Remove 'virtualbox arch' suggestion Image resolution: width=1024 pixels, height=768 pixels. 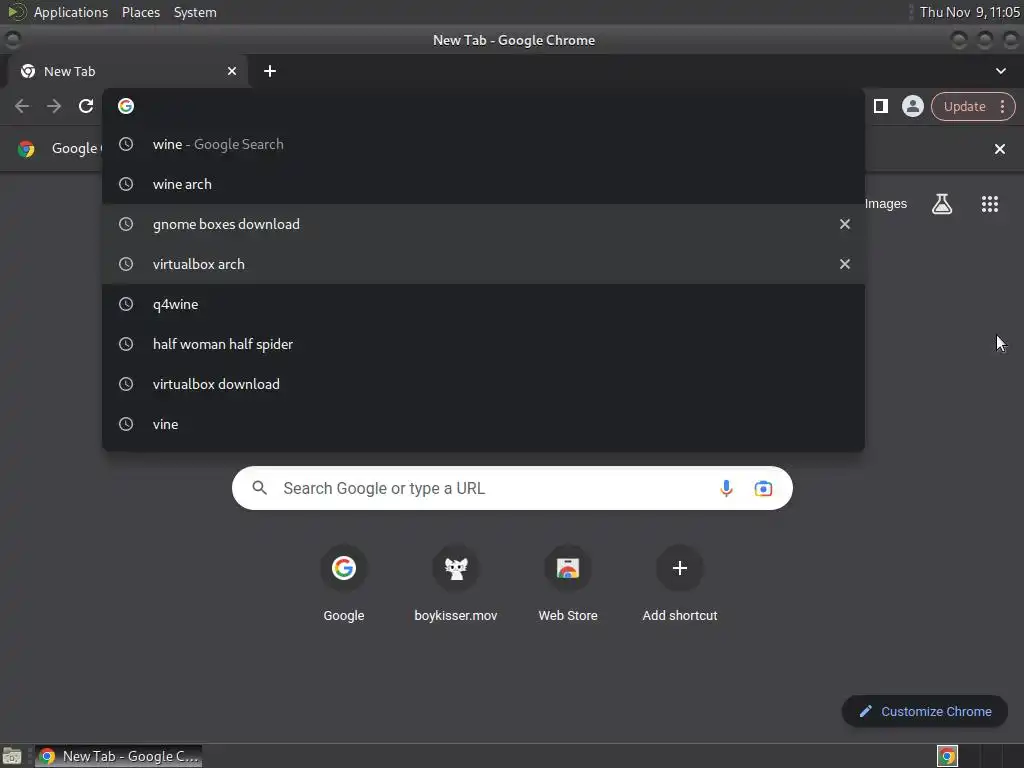pos(844,264)
